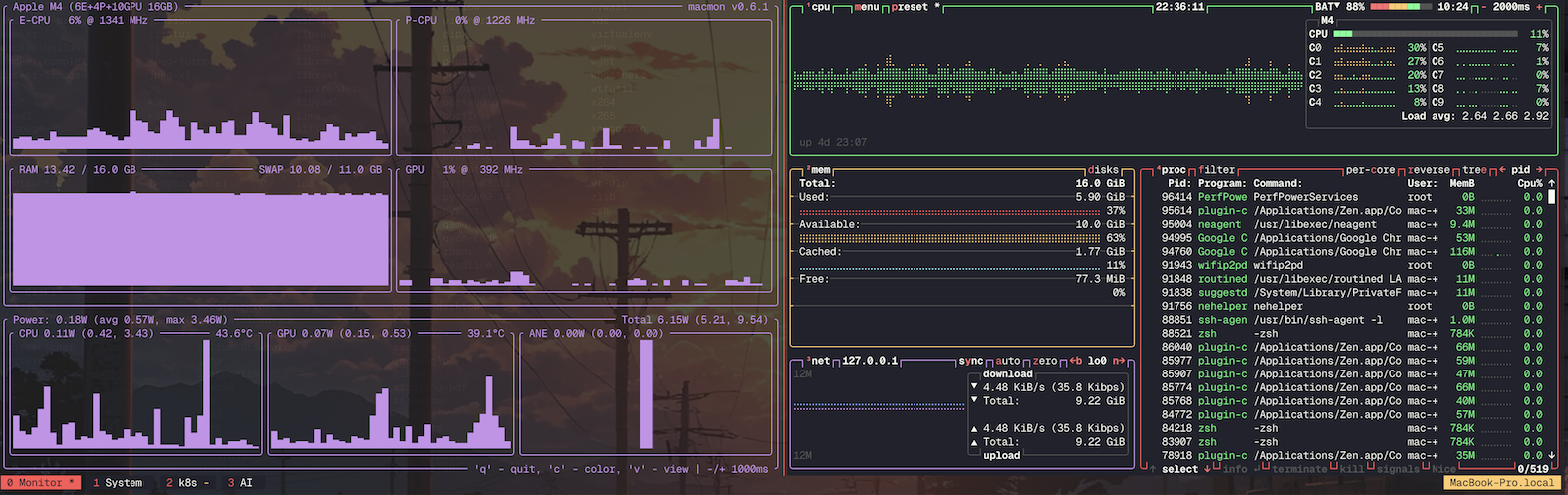
Task: Switch to tmux window 3 AI
Action: [x=240, y=483]
